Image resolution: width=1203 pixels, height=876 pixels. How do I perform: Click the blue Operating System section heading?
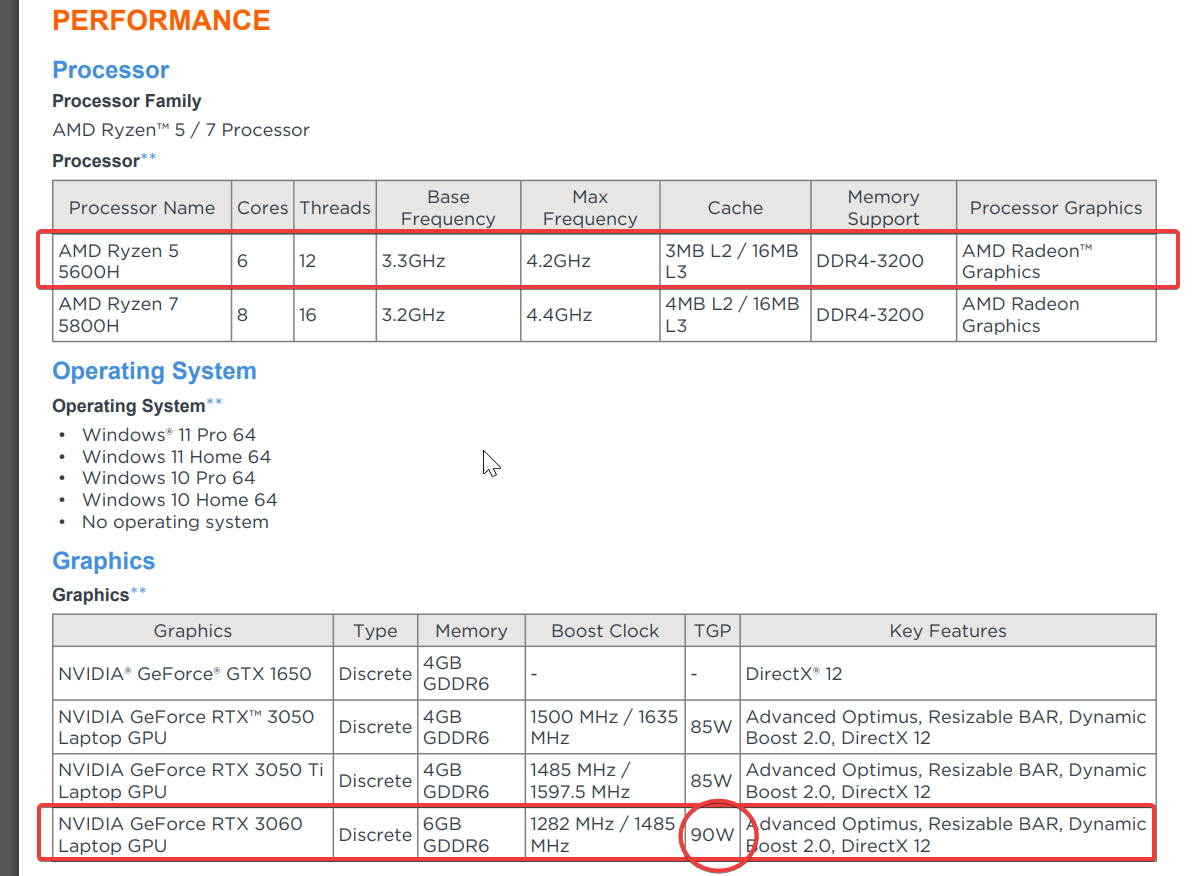(x=154, y=371)
